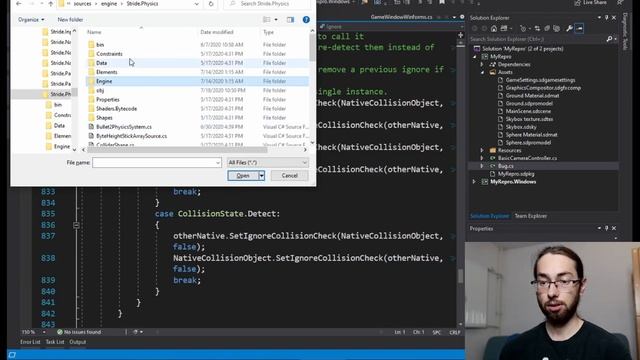Expand the MyRepro.Windows project node

point(474,182)
